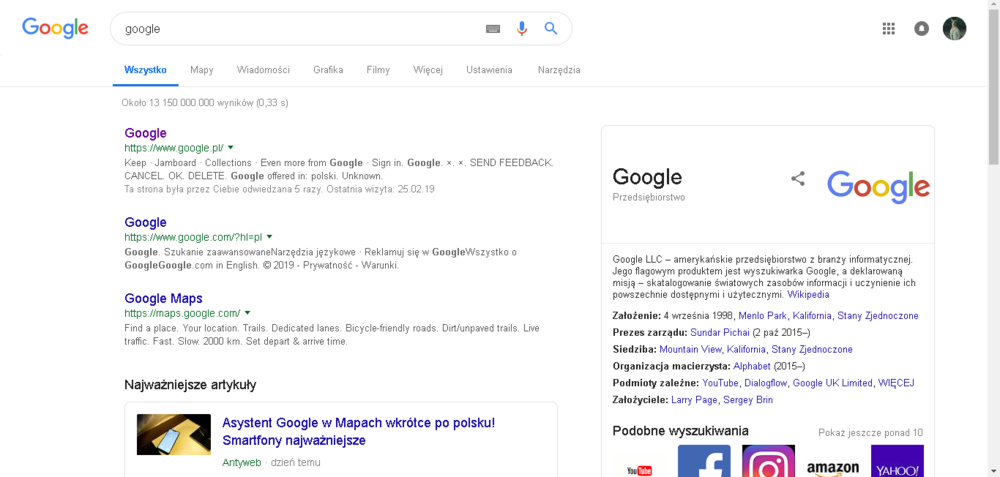Click the Dialogflow link
Image resolution: width=1000 pixels, height=477 pixels.
pyautogui.click(x=767, y=383)
